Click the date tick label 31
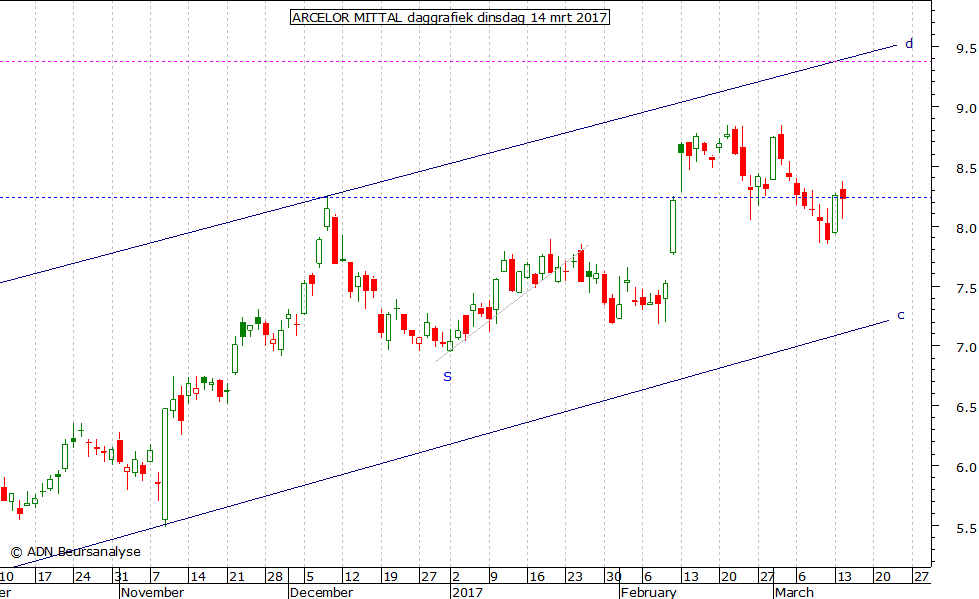The image size is (979, 599). 121,577
